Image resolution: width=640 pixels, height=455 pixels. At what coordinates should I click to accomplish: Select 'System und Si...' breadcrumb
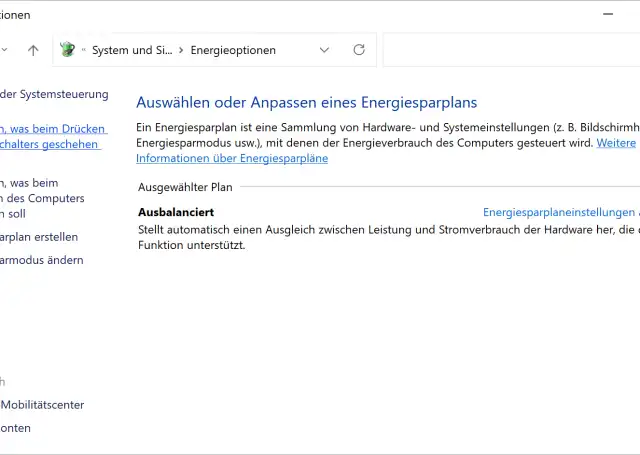[132, 50]
